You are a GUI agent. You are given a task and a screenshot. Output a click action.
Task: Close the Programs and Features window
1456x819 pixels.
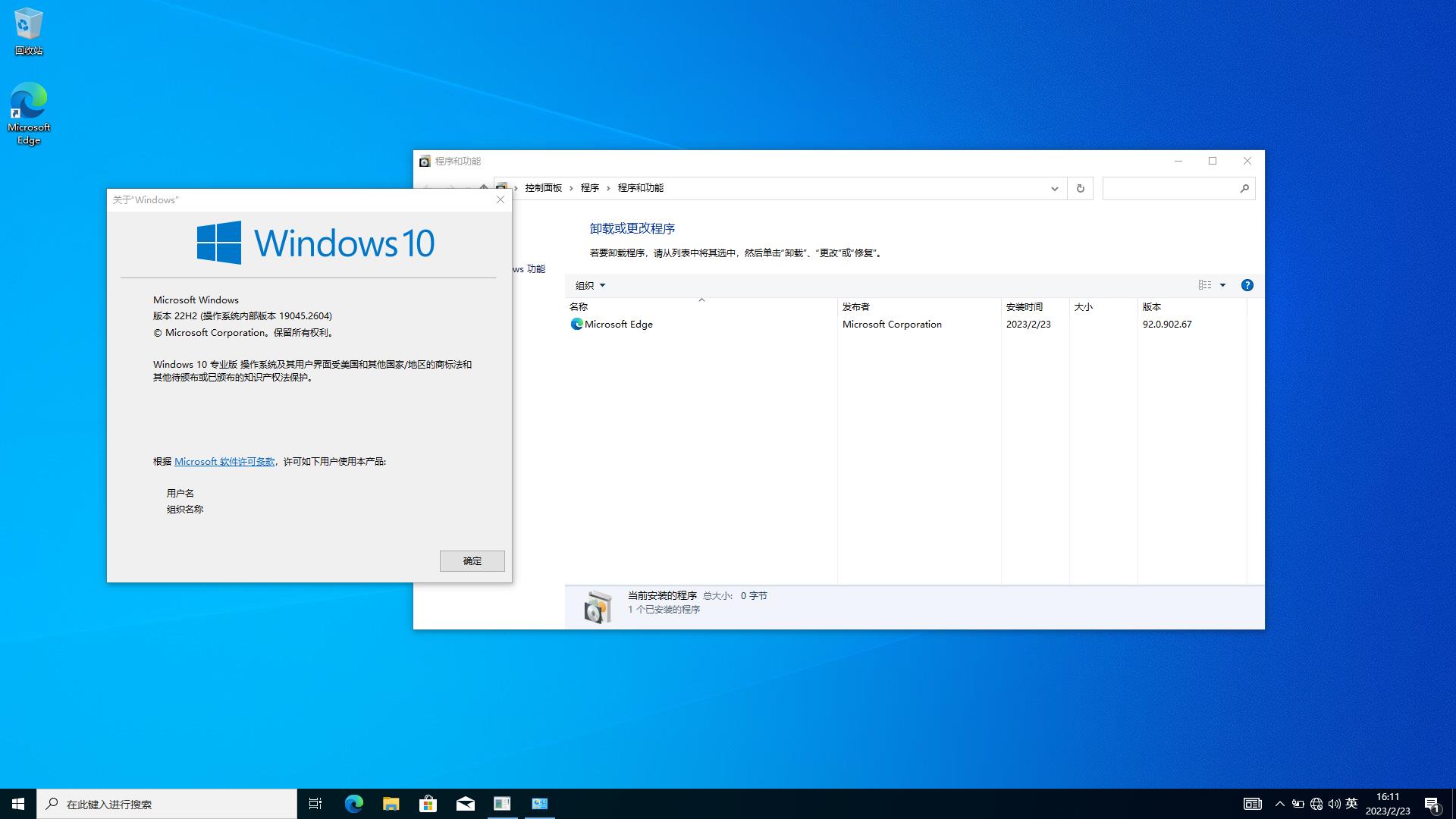coord(1247,161)
